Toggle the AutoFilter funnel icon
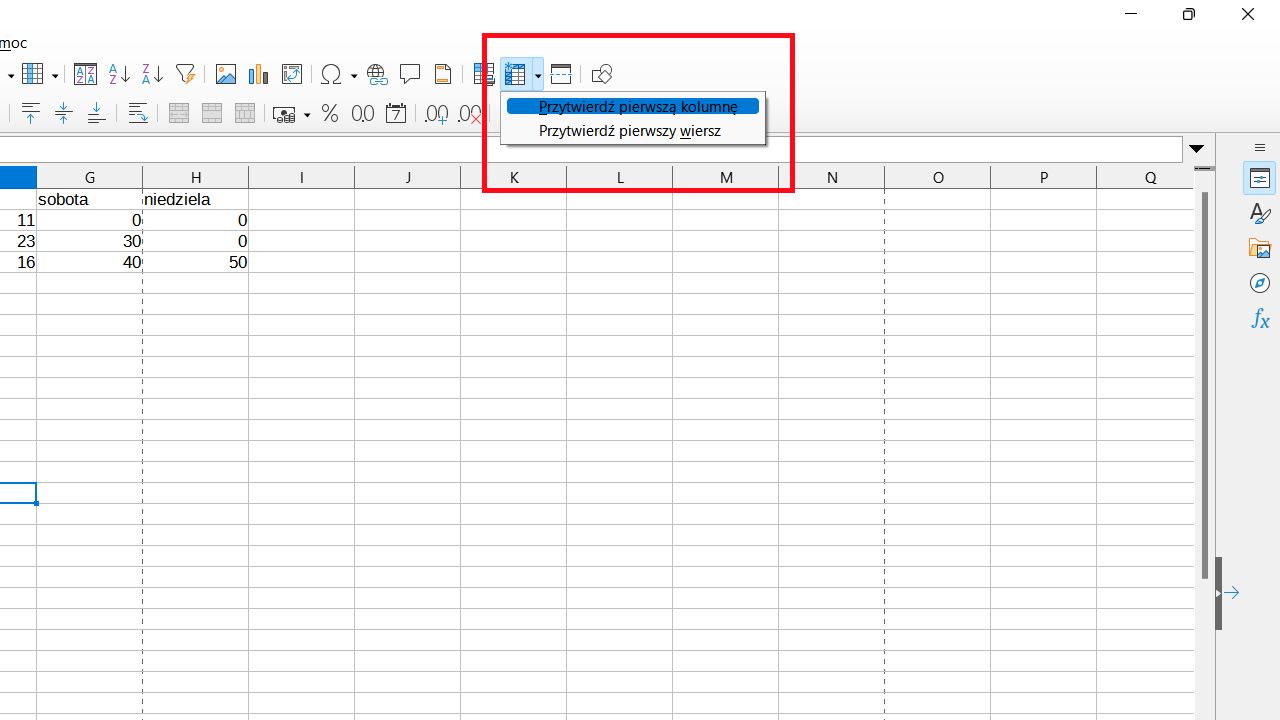 185,74
